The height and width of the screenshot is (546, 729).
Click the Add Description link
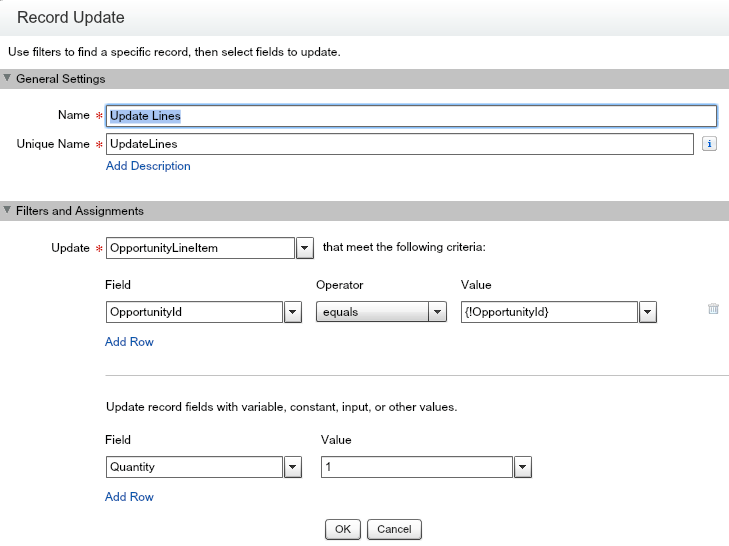point(148,166)
